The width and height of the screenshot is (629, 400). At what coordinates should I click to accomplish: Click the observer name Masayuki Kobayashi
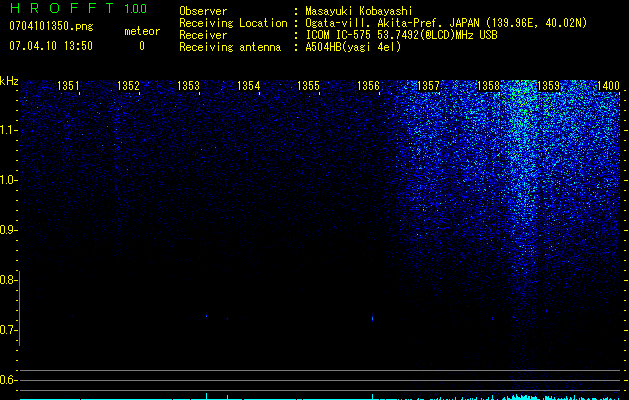pyautogui.click(x=359, y=11)
